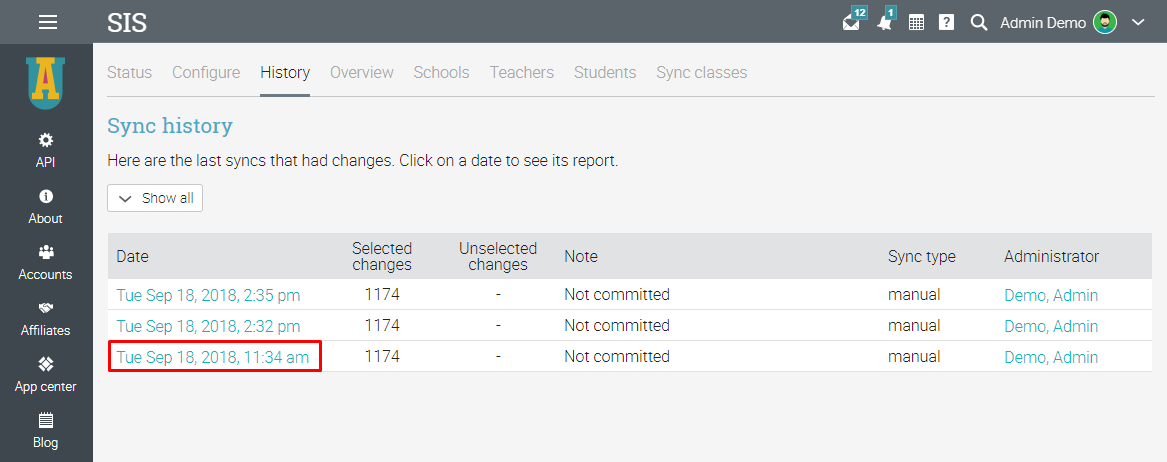Click the Admin Demo avatar picture
The height and width of the screenshot is (462, 1167).
tap(1105, 22)
